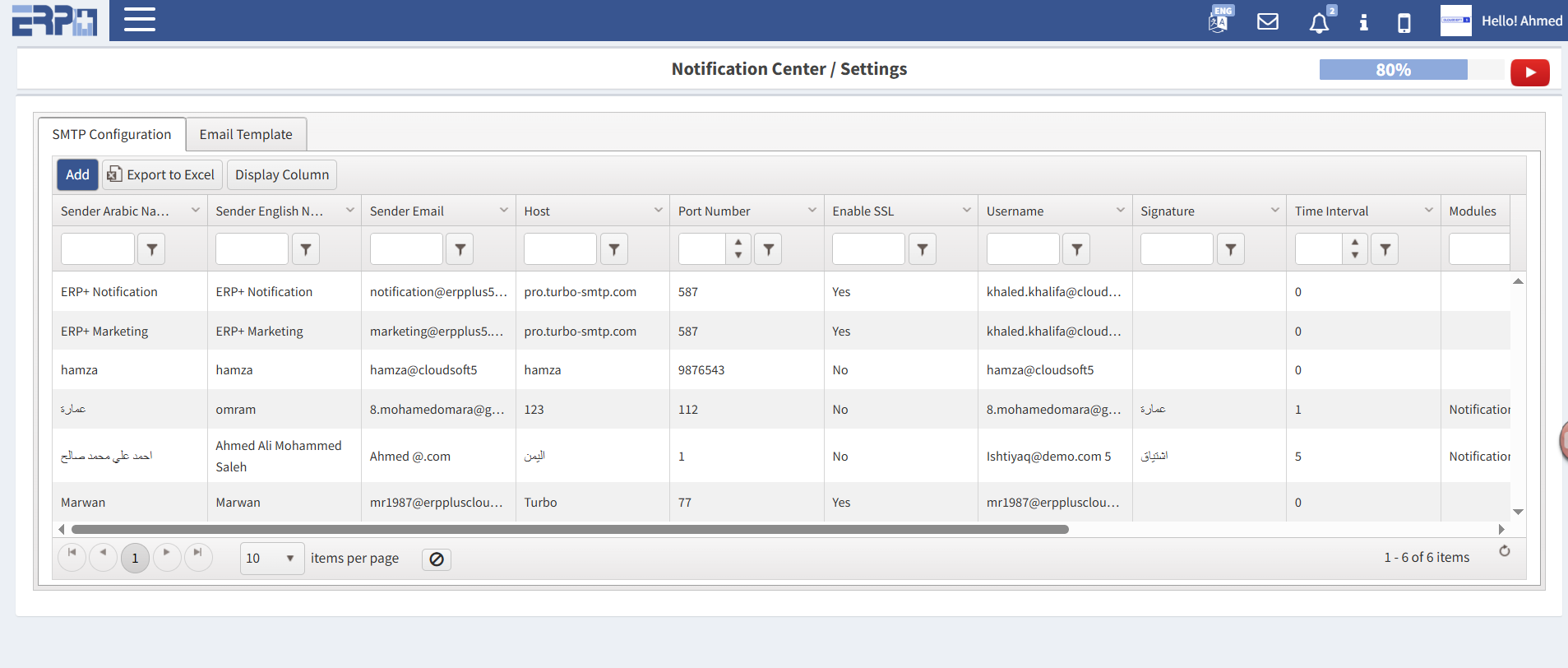1568x668 pixels.
Task: Click the info icon in header
Action: [x=1363, y=22]
